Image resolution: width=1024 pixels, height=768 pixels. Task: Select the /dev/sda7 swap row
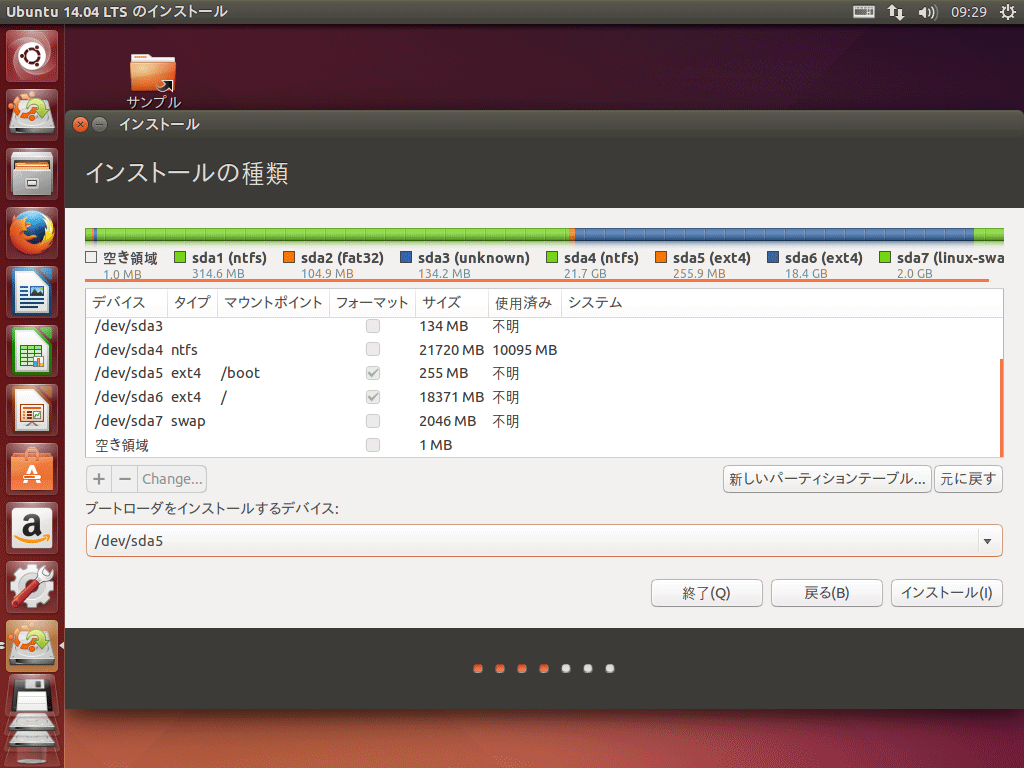coord(543,421)
